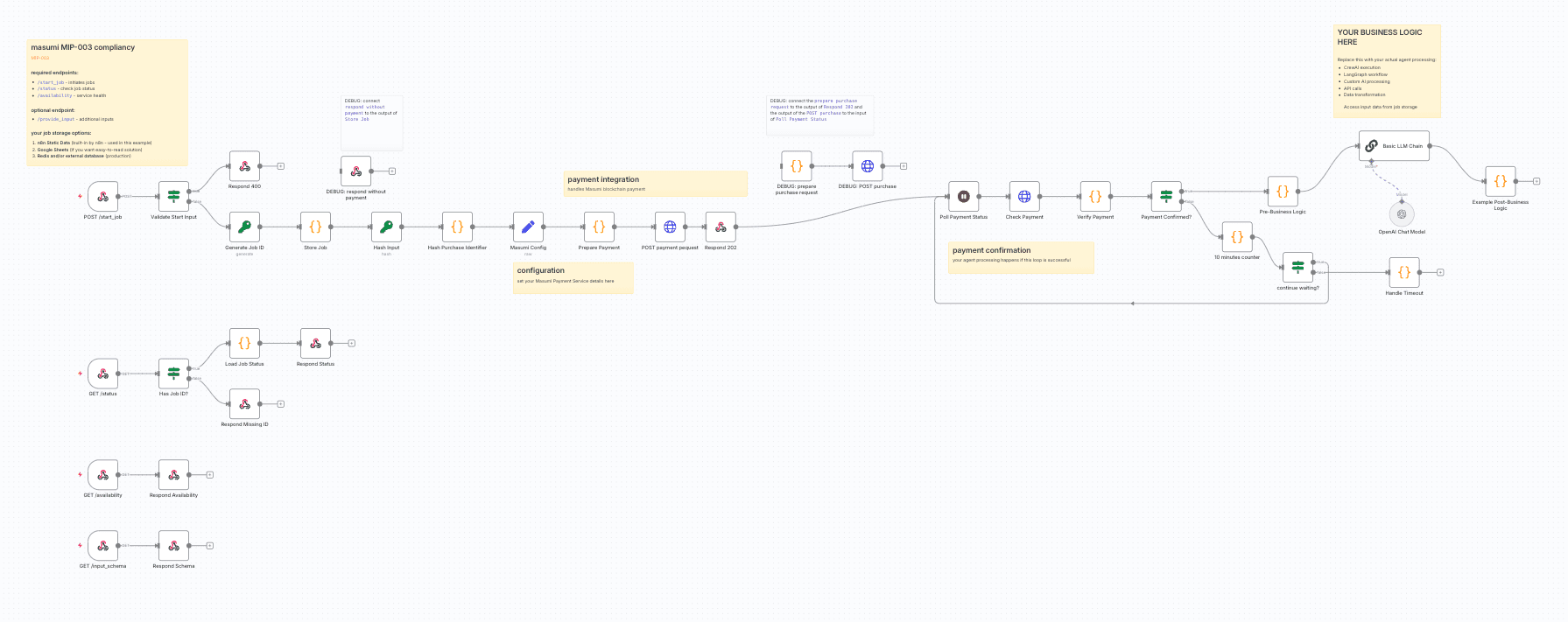Open the orange MIP-003 link in sticky note

(x=40, y=58)
